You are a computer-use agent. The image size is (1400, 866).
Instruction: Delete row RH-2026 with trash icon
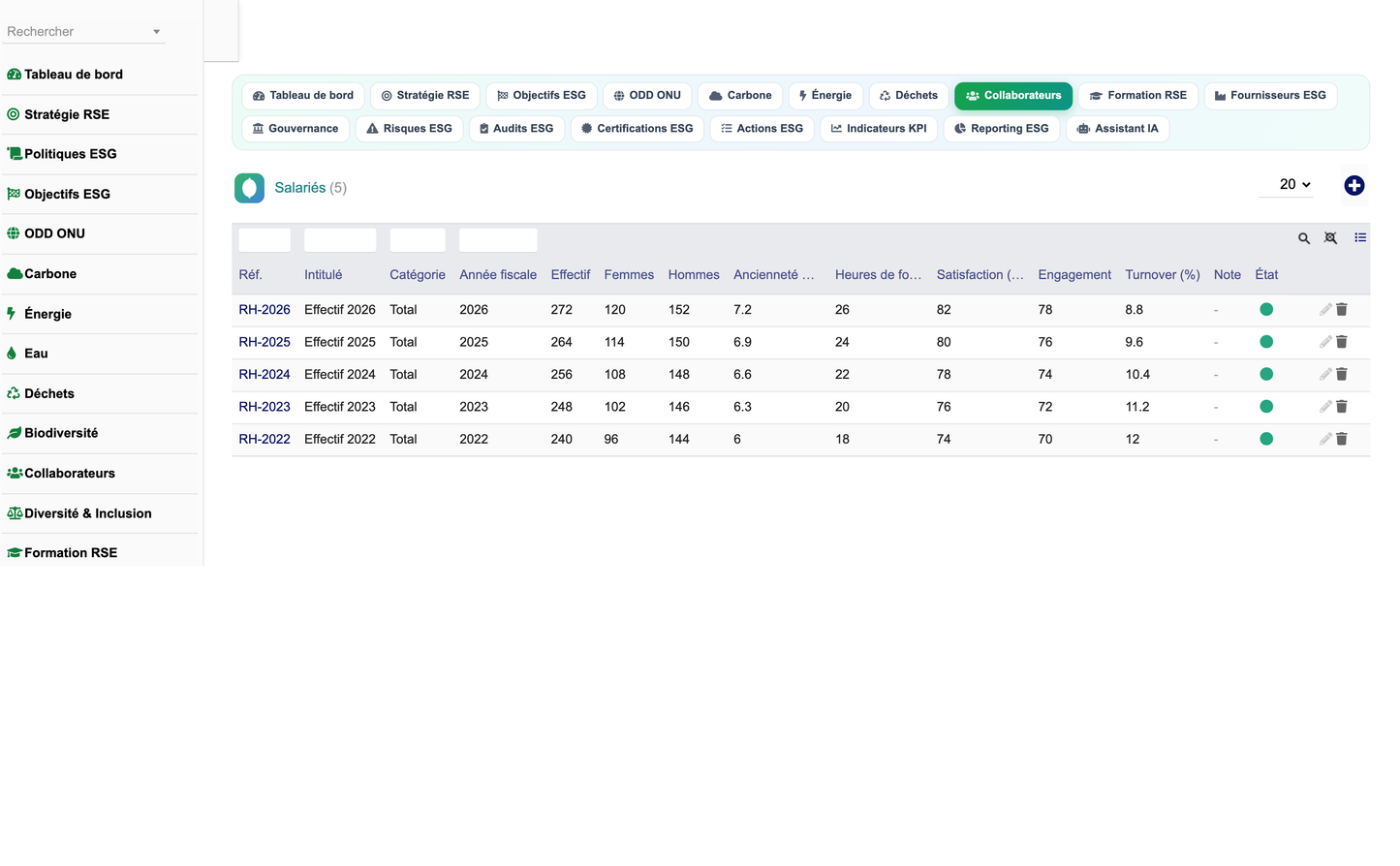coord(1341,310)
